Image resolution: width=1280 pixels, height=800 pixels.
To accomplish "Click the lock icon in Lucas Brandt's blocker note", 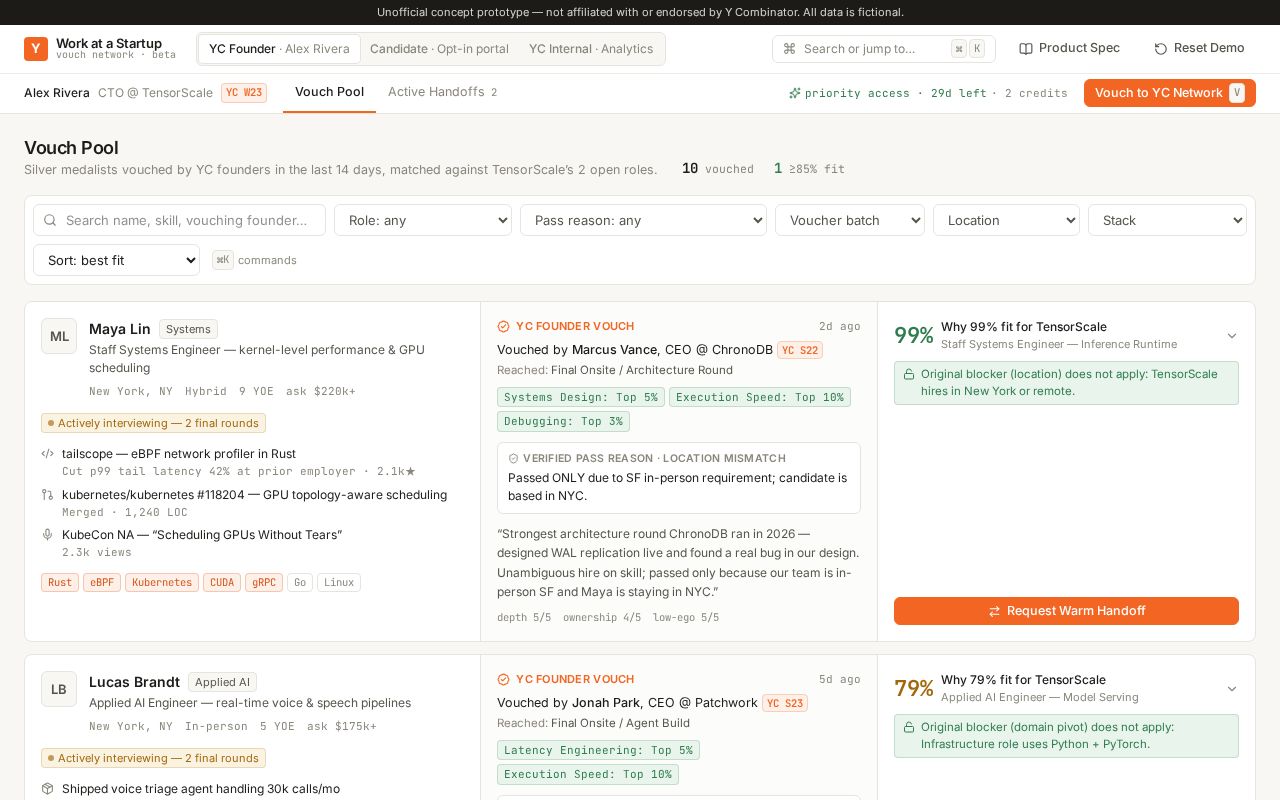I will click(909, 727).
